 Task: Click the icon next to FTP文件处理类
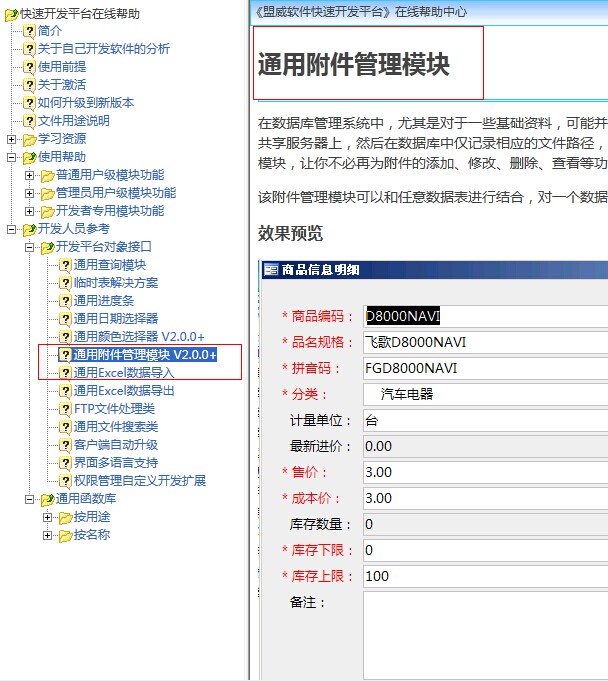65,409
